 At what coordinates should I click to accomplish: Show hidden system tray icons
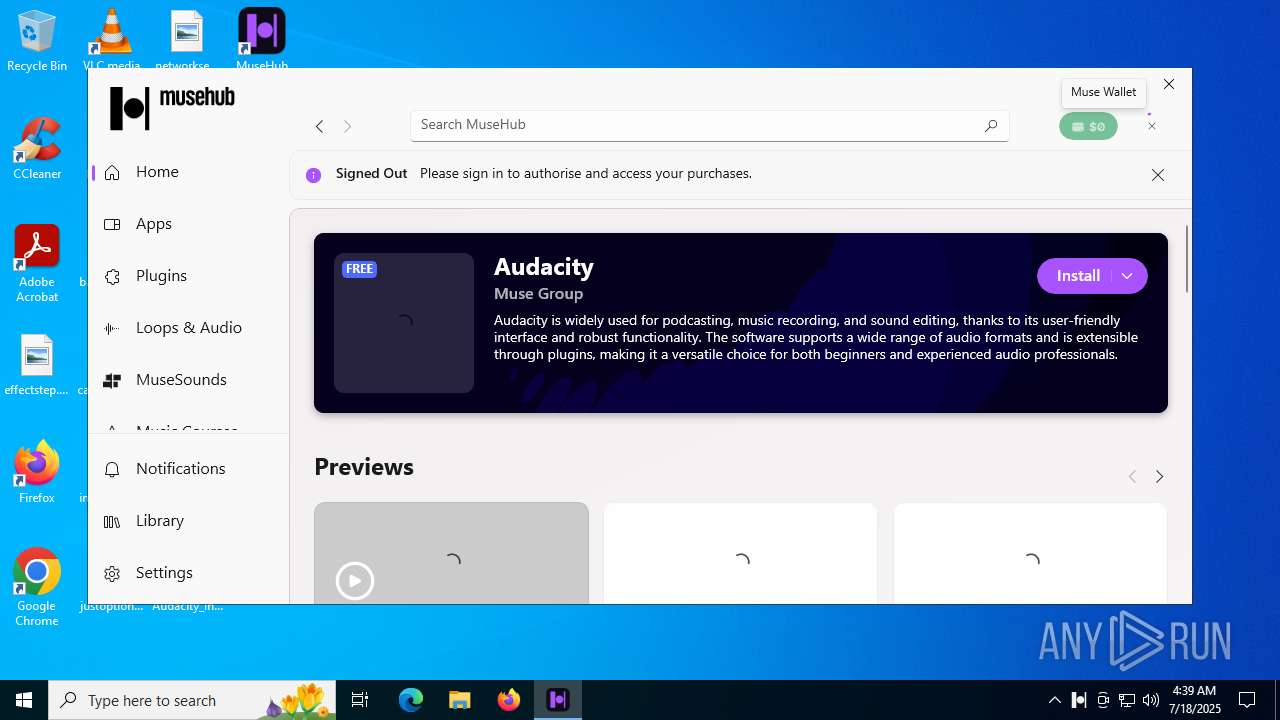coord(1055,700)
